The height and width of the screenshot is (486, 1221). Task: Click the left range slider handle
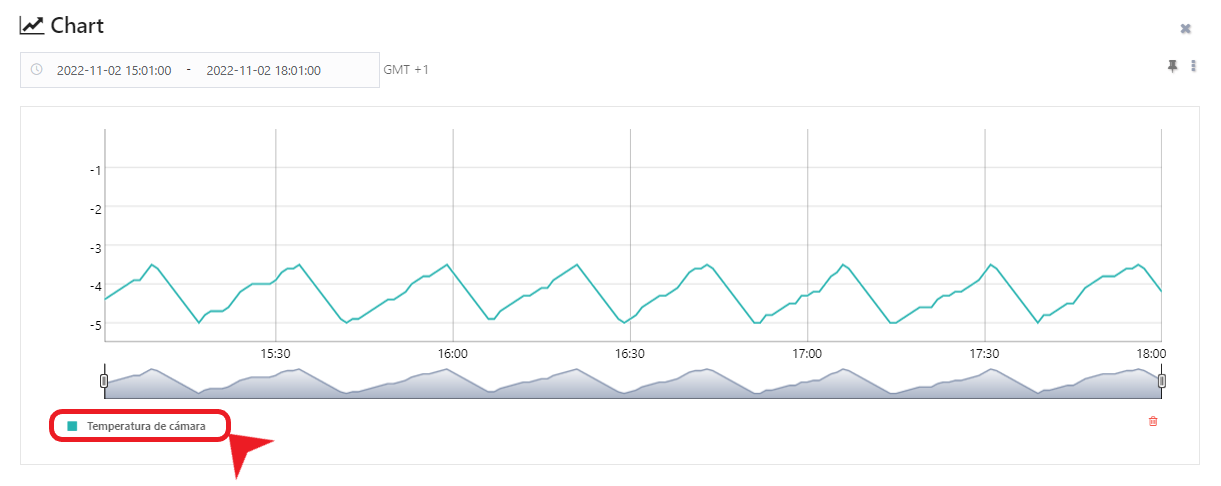(104, 381)
